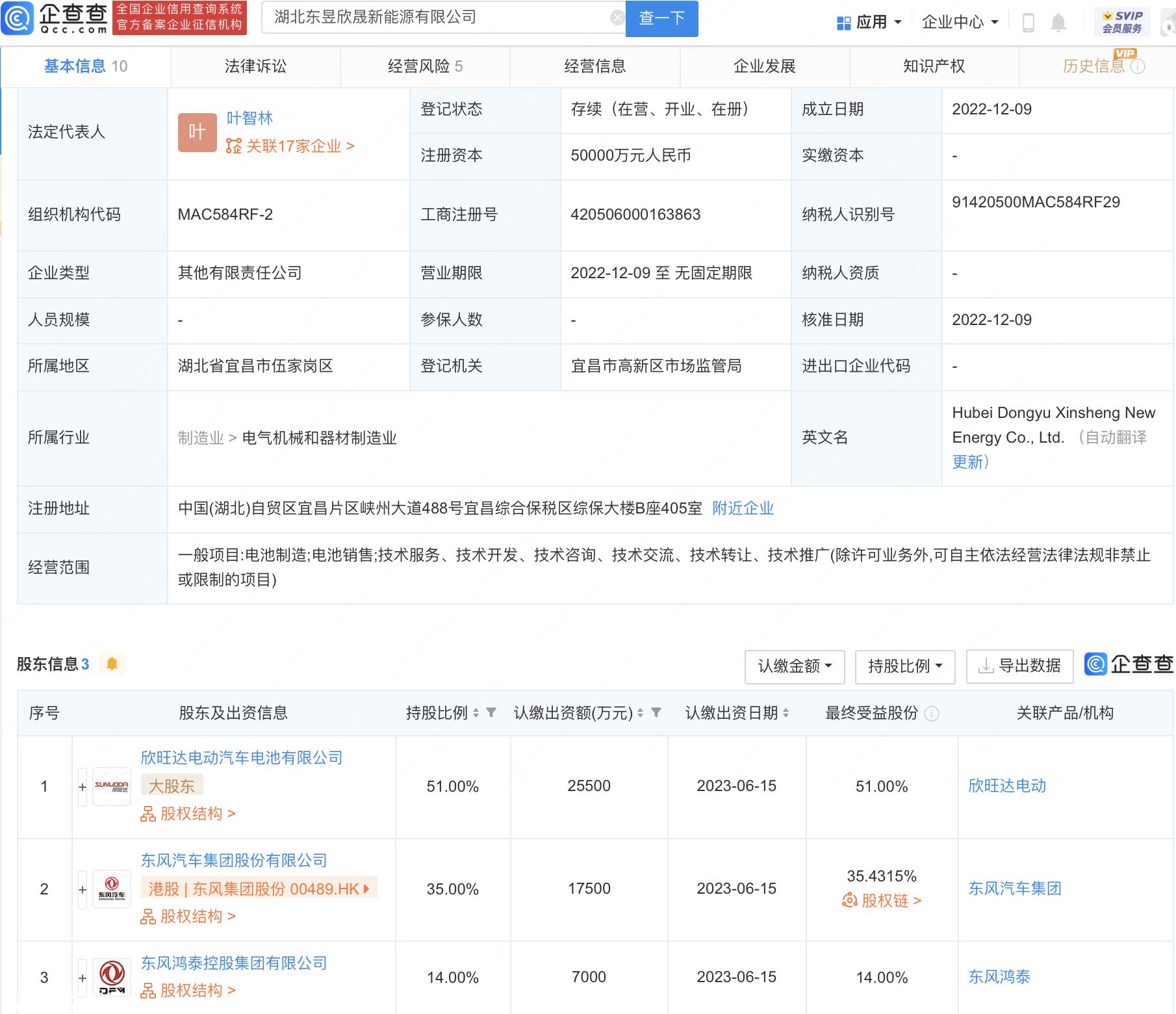Open 企业中心 dropdown menu
Image resolution: width=1176 pixels, height=1014 pixels.
click(x=960, y=23)
